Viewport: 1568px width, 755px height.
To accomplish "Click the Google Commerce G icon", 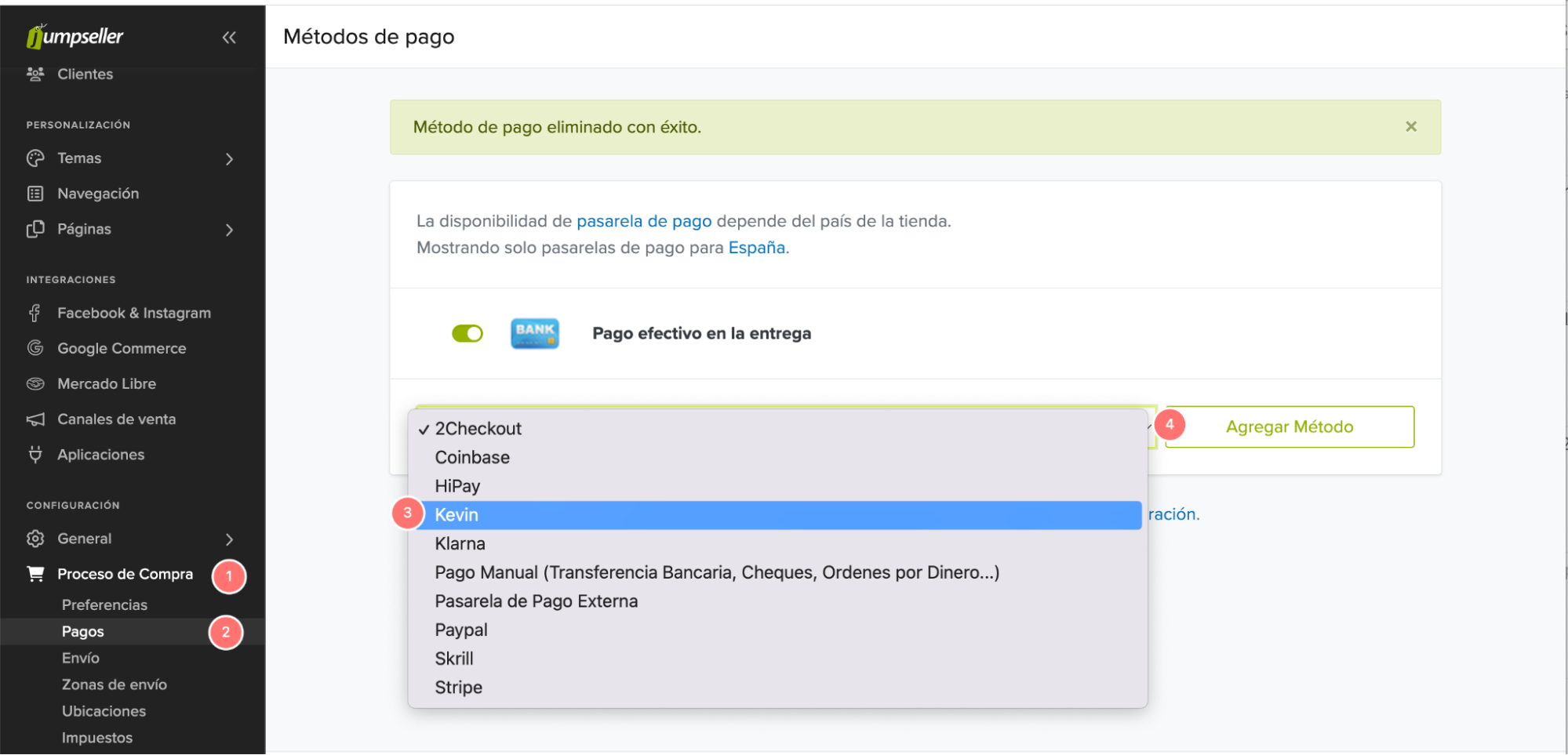I will (35, 348).
